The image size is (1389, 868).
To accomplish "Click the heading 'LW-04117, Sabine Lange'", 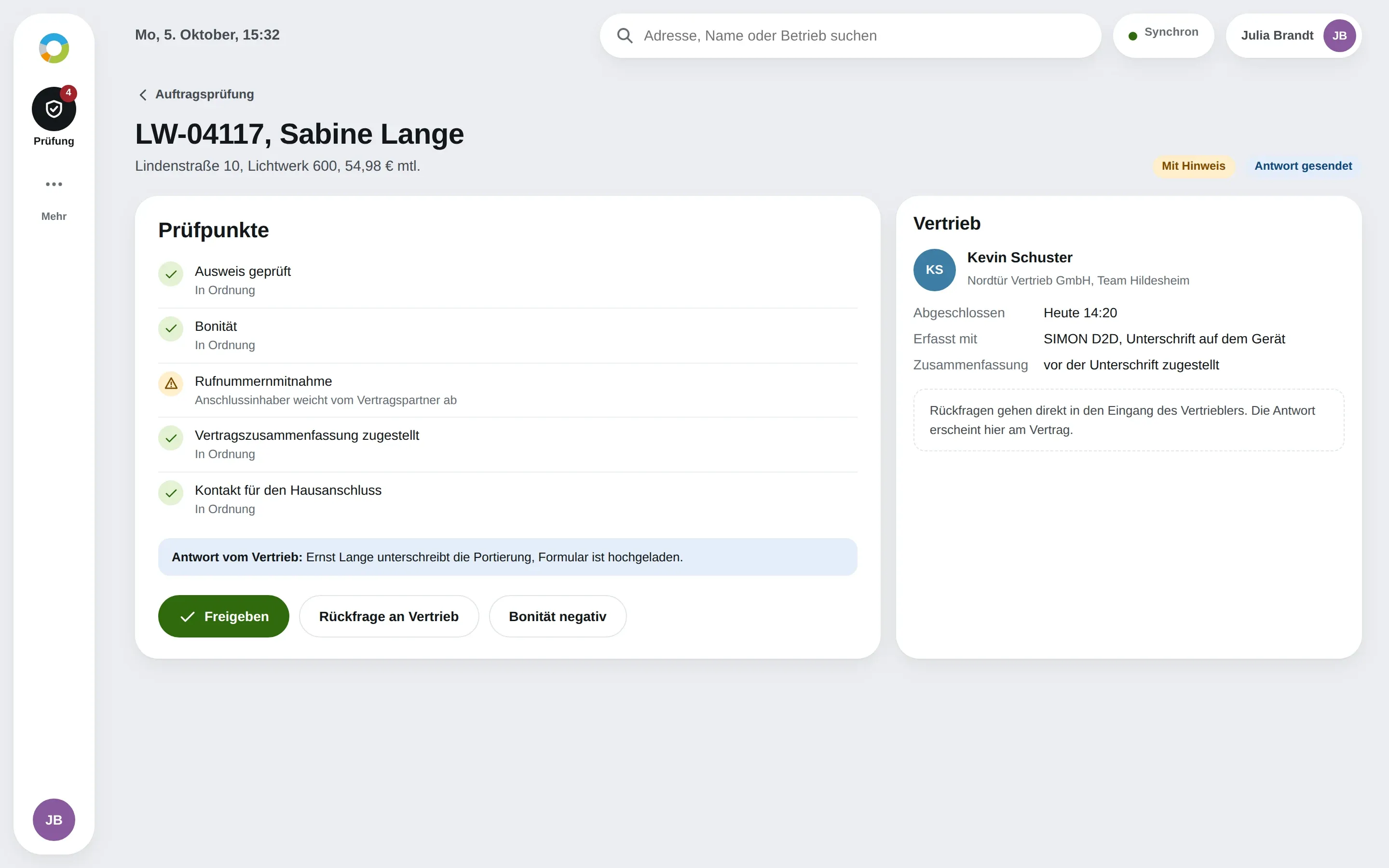I will [299, 134].
